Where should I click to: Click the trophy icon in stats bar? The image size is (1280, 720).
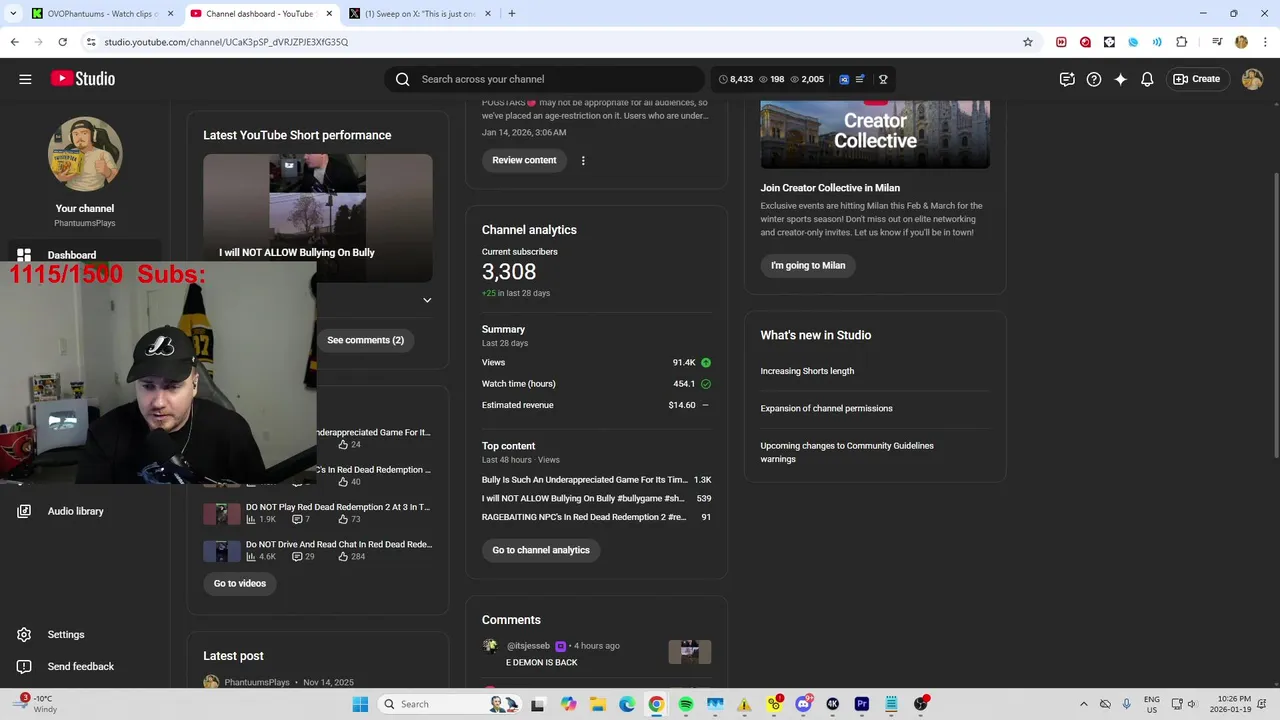[883, 79]
